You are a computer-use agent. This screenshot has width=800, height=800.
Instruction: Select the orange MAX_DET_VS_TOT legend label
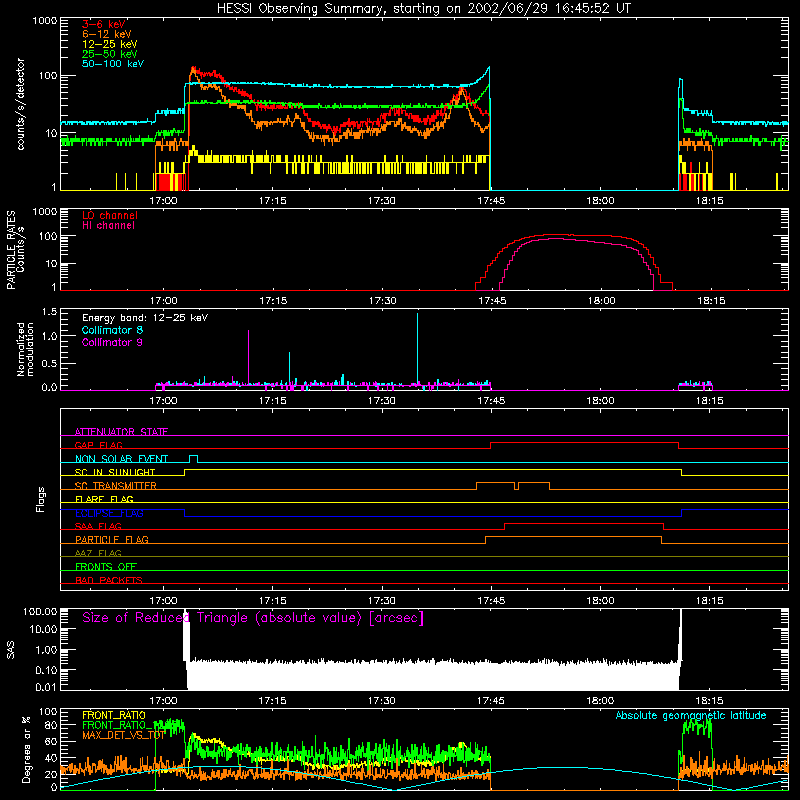tap(123, 736)
